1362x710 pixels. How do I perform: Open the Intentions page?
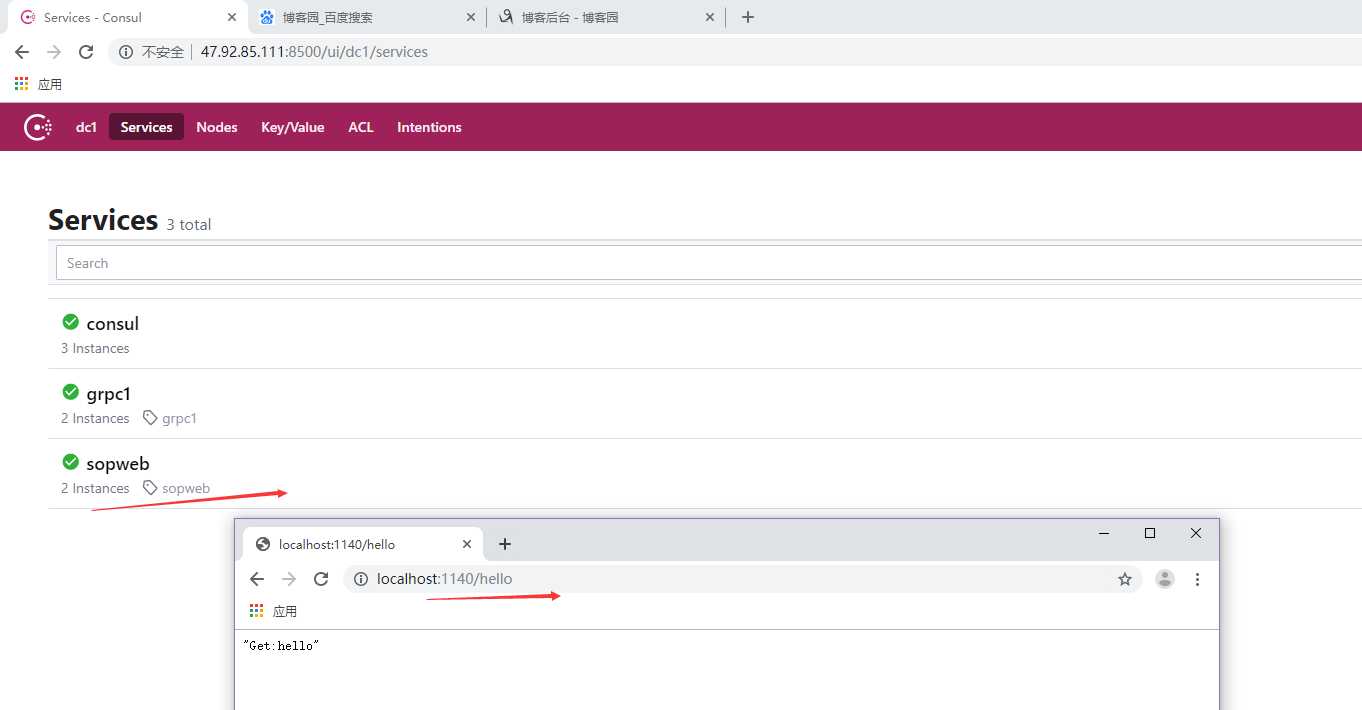coord(429,127)
